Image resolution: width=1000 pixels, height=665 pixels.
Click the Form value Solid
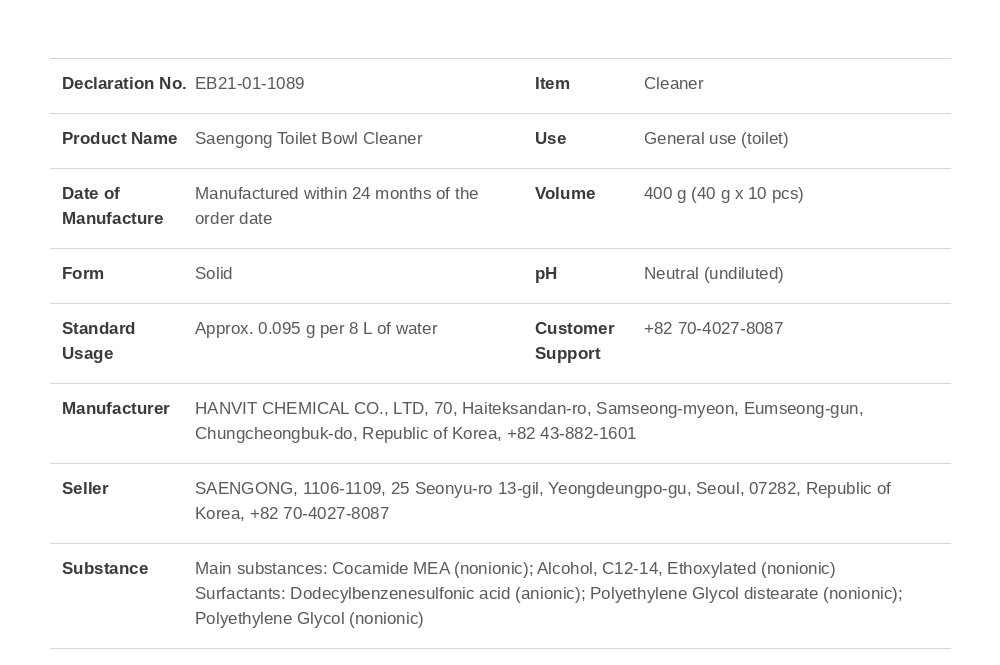pyautogui.click(x=214, y=274)
